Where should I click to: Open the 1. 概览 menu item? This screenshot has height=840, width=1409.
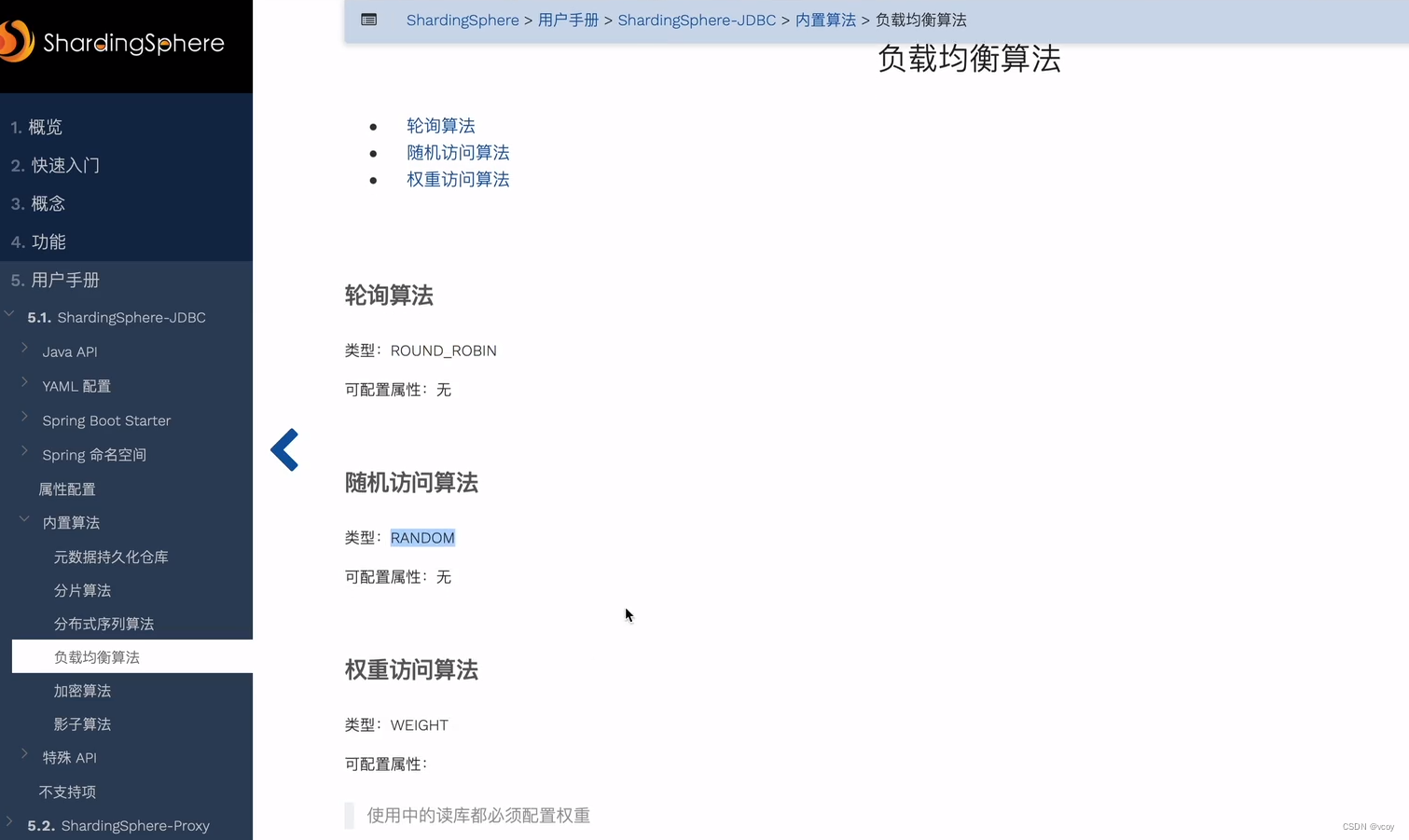pyautogui.click(x=36, y=127)
